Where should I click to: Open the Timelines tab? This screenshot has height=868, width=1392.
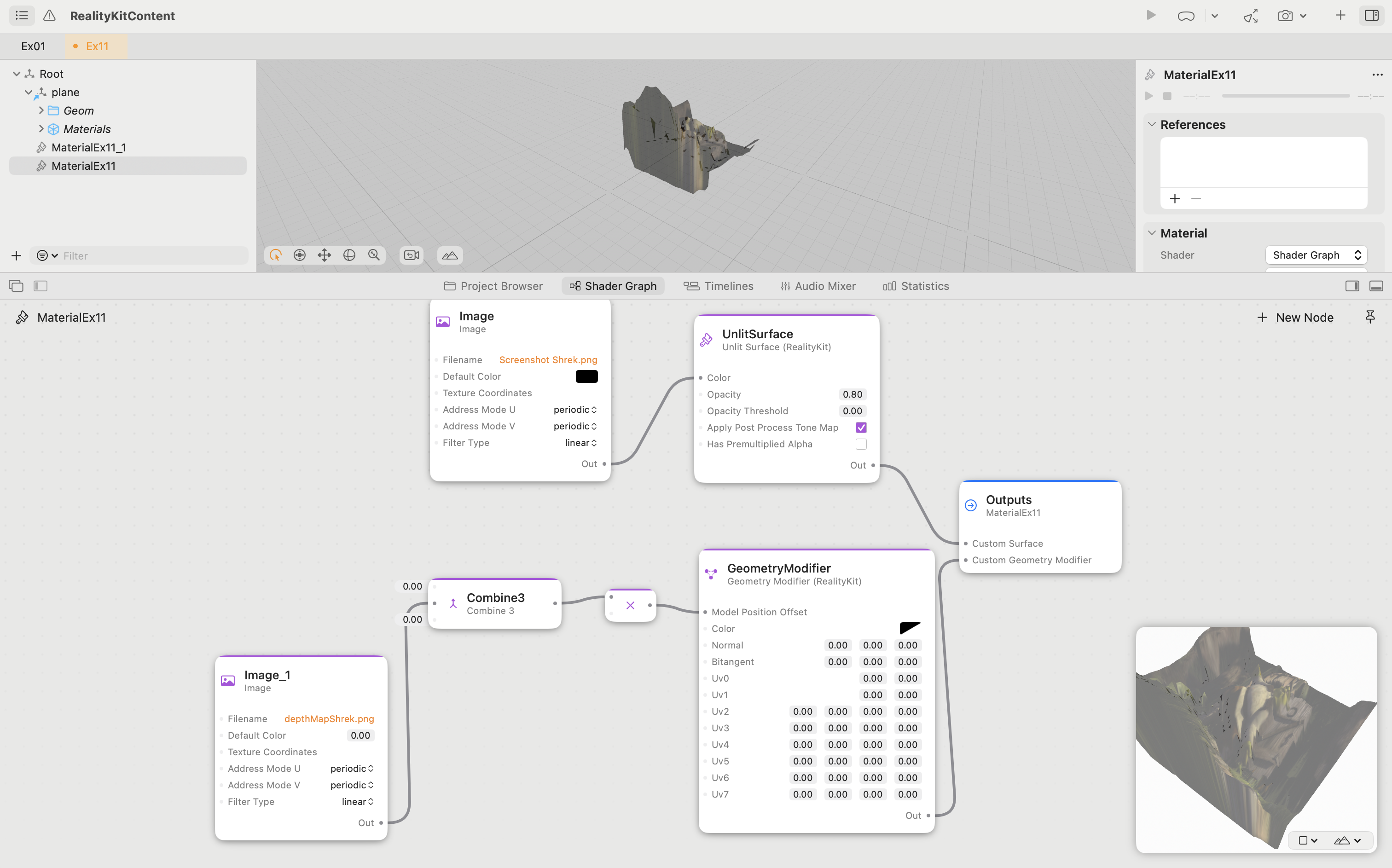(x=718, y=286)
